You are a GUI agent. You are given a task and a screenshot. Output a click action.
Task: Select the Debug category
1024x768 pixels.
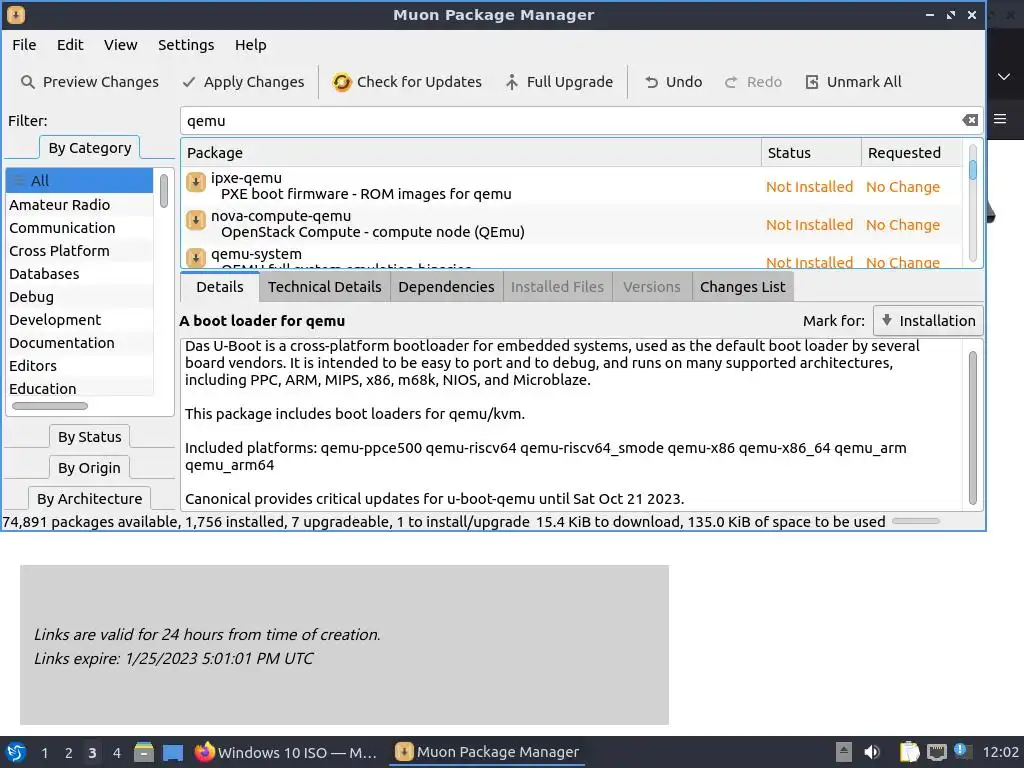(x=79, y=296)
